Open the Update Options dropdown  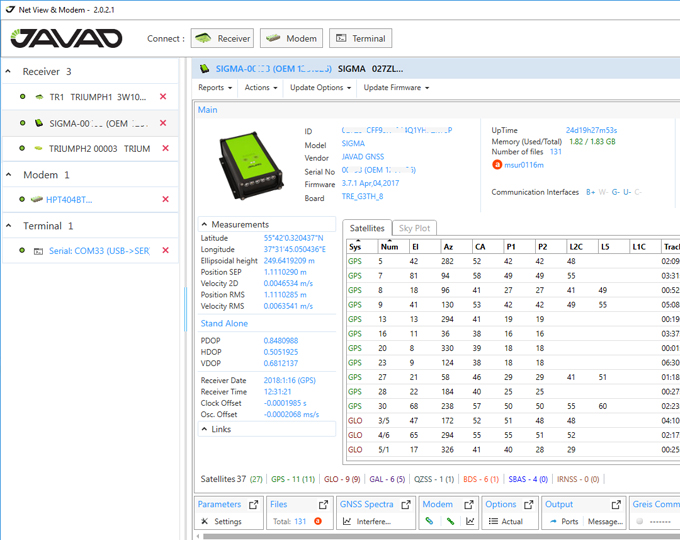click(x=320, y=88)
